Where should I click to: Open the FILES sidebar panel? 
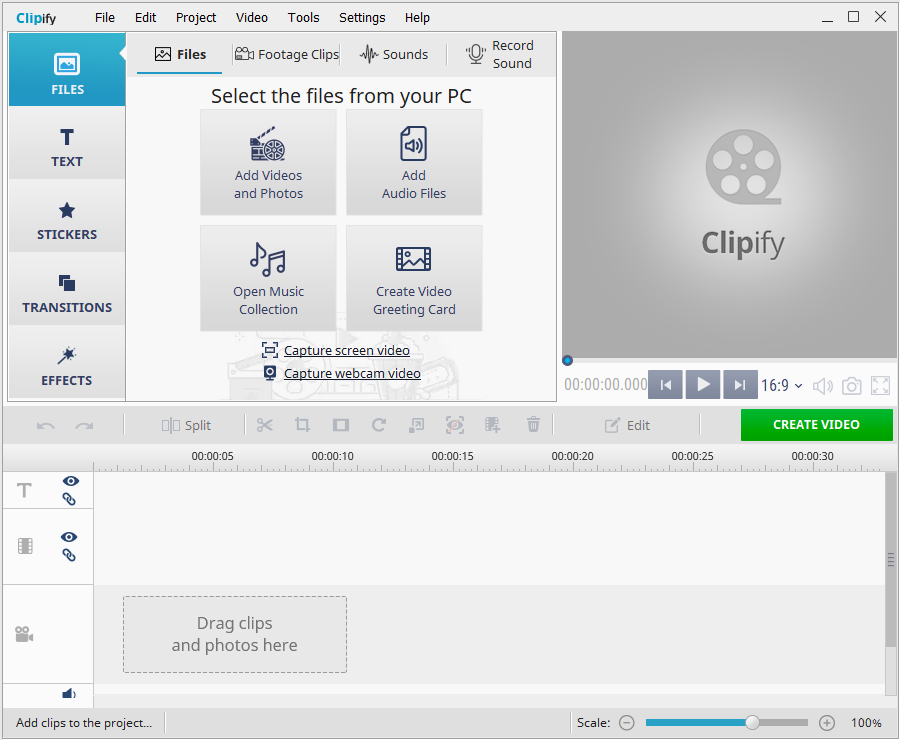click(x=67, y=69)
